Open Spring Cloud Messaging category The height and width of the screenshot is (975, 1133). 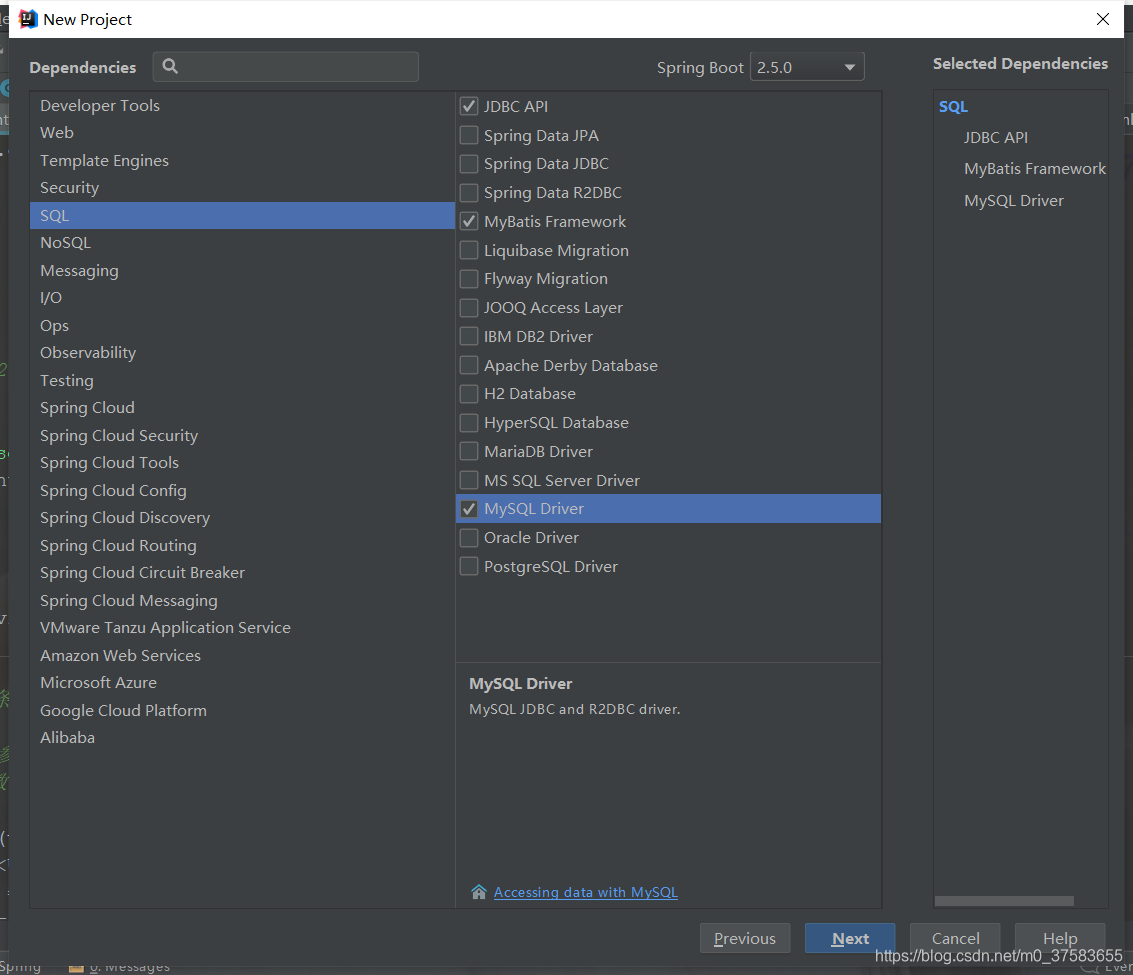click(242, 600)
